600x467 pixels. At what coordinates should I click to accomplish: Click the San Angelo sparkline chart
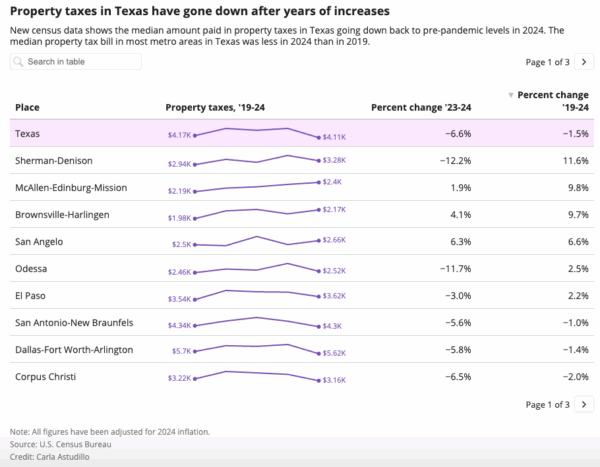[256, 241]
